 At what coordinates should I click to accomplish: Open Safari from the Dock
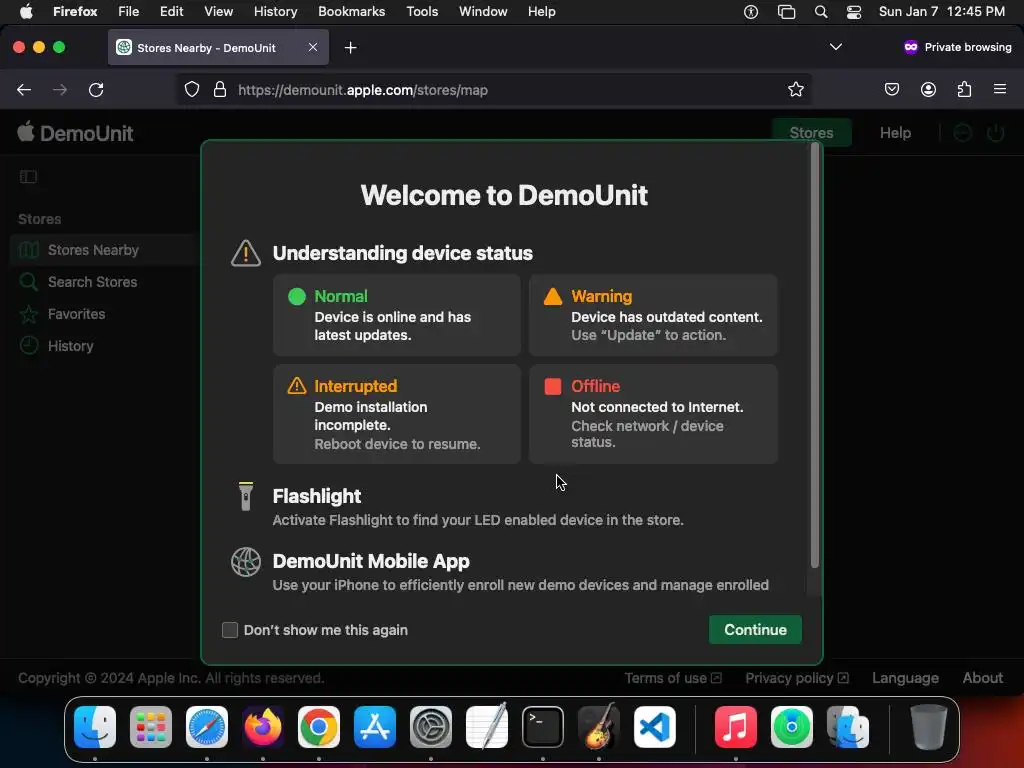click(x=207, y=727)
